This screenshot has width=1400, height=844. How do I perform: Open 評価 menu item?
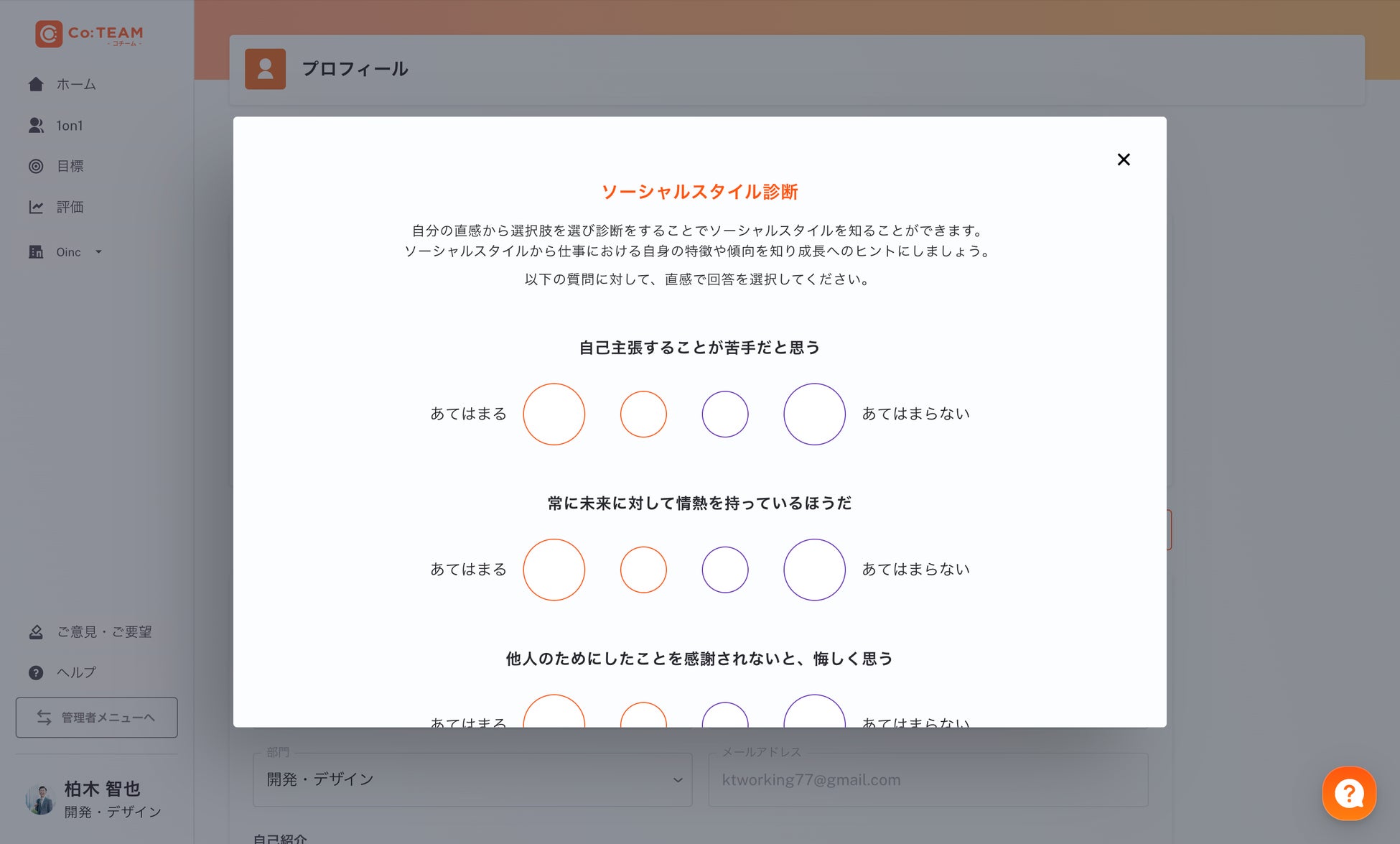coord(70,207)
